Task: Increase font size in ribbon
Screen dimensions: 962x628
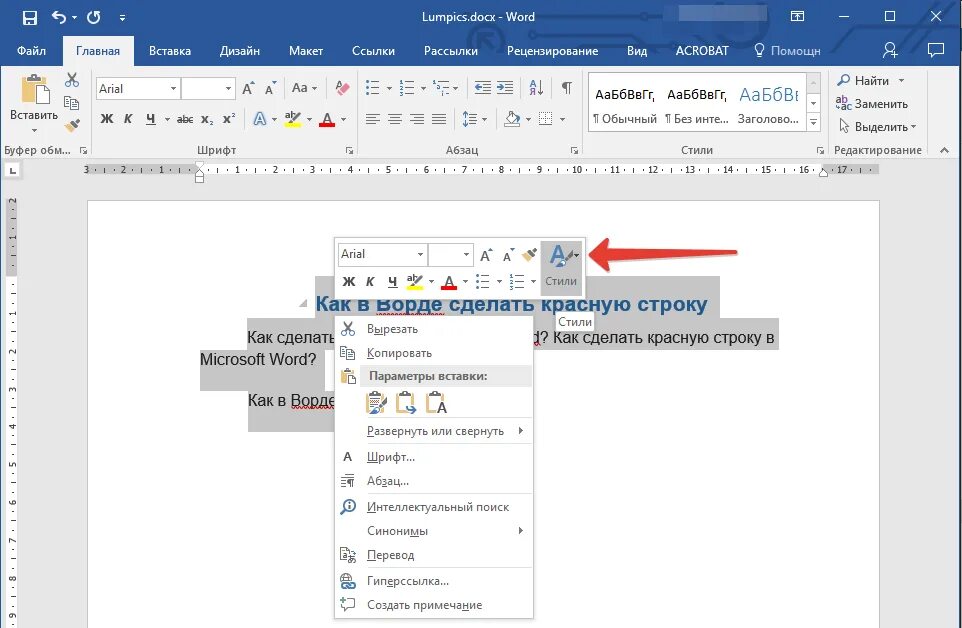Action: point(248,89)
